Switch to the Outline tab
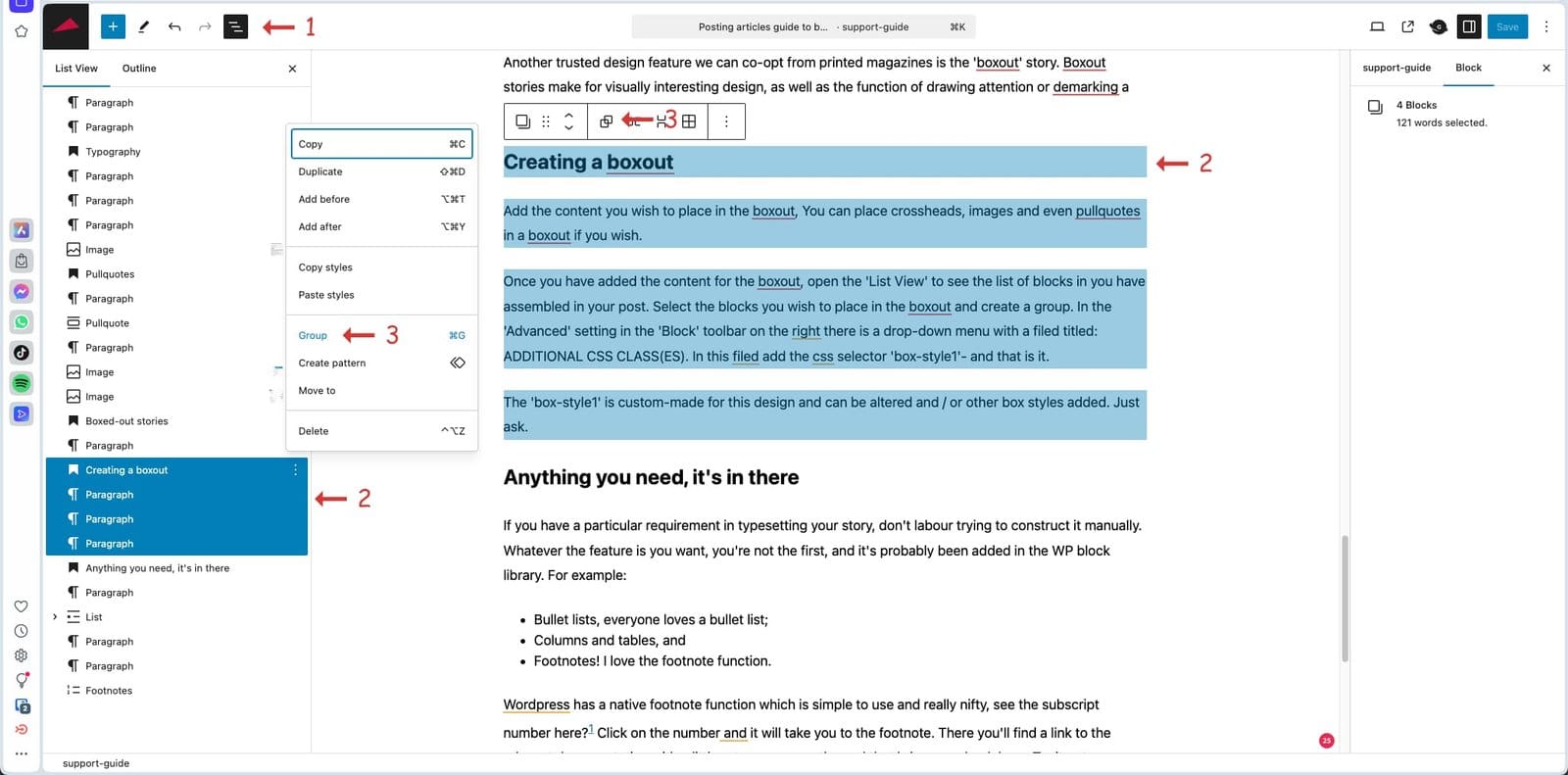 click(139, 69)
